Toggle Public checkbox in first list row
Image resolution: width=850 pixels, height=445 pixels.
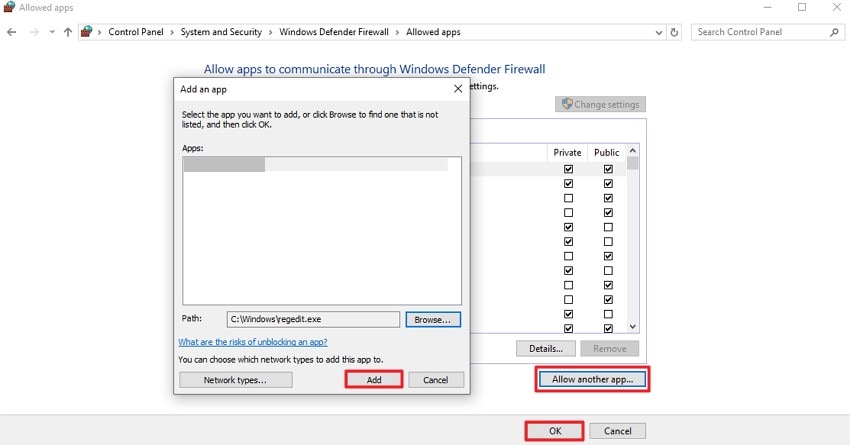tap(608, 169)
